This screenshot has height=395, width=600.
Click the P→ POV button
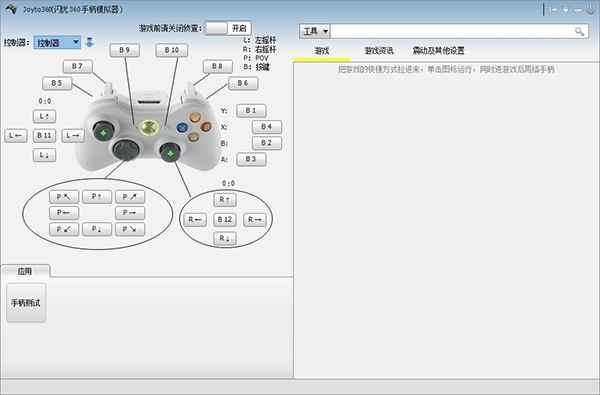pos(130,213)
